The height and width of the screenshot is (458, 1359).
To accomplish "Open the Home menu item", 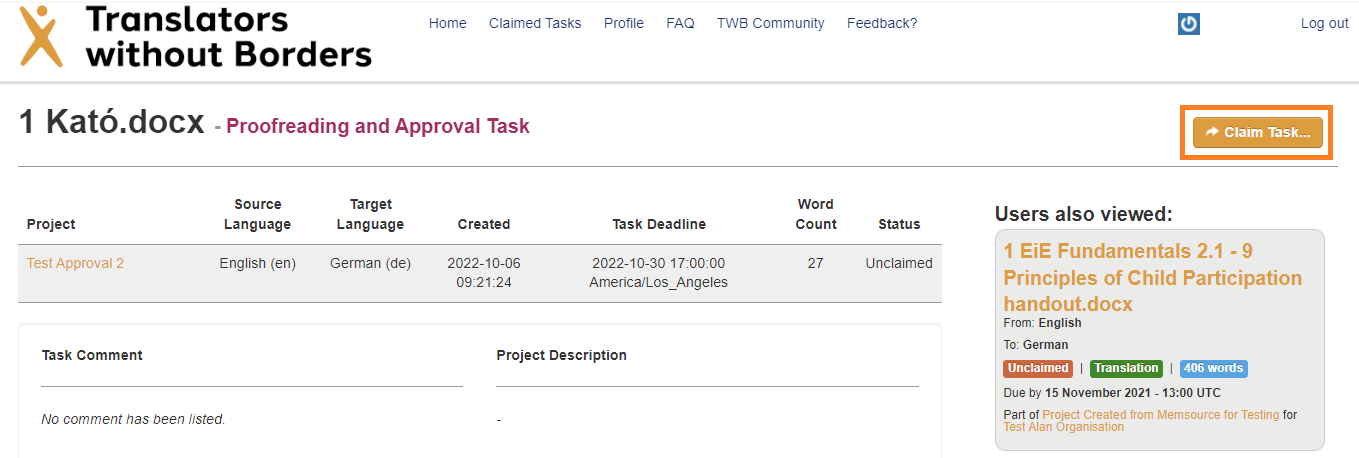I will click(447, 23).
